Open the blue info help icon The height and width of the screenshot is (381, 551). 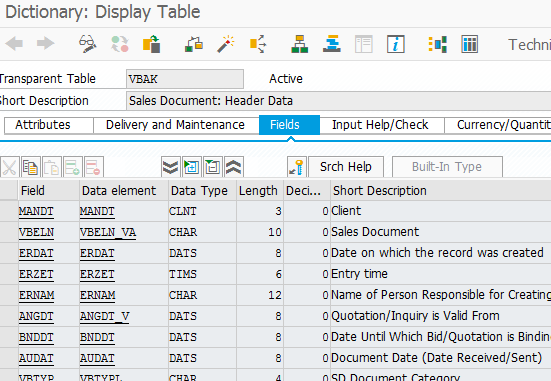[396, 44]
